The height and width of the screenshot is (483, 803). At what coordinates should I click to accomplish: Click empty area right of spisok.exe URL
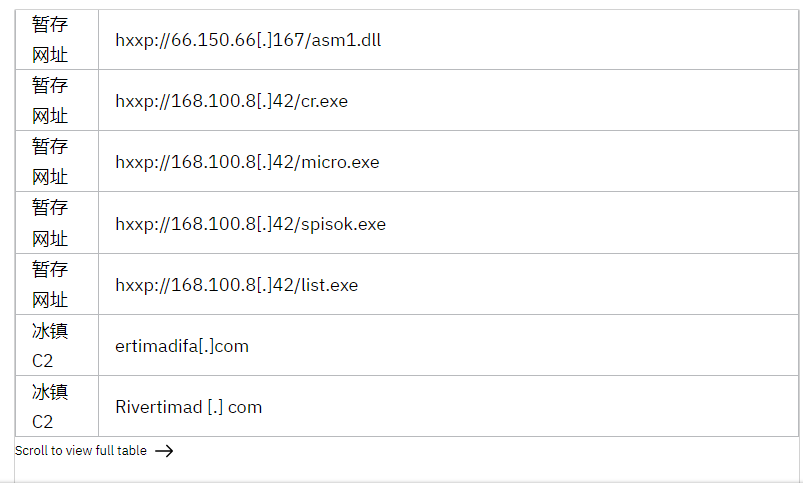click(x=589, y=223)
